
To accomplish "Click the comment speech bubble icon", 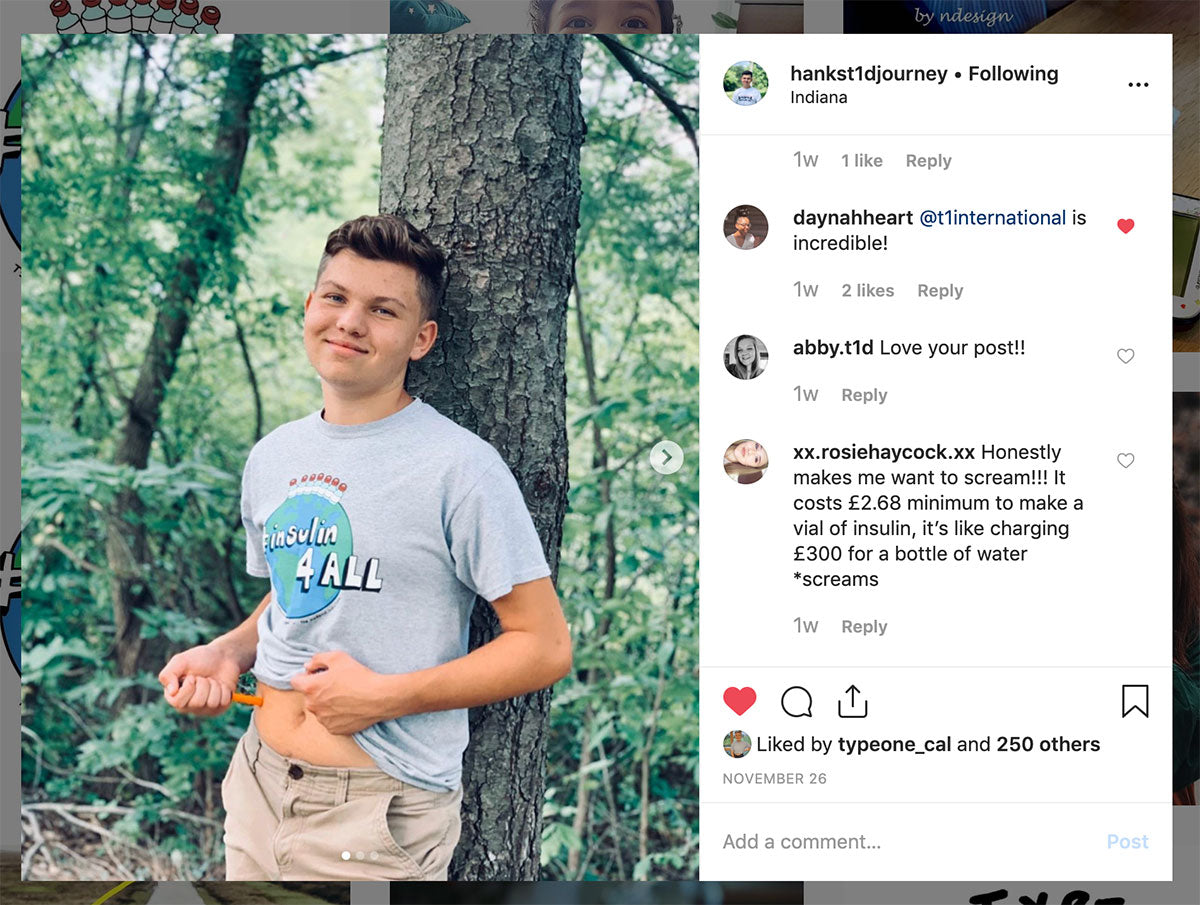I will 796,701.
